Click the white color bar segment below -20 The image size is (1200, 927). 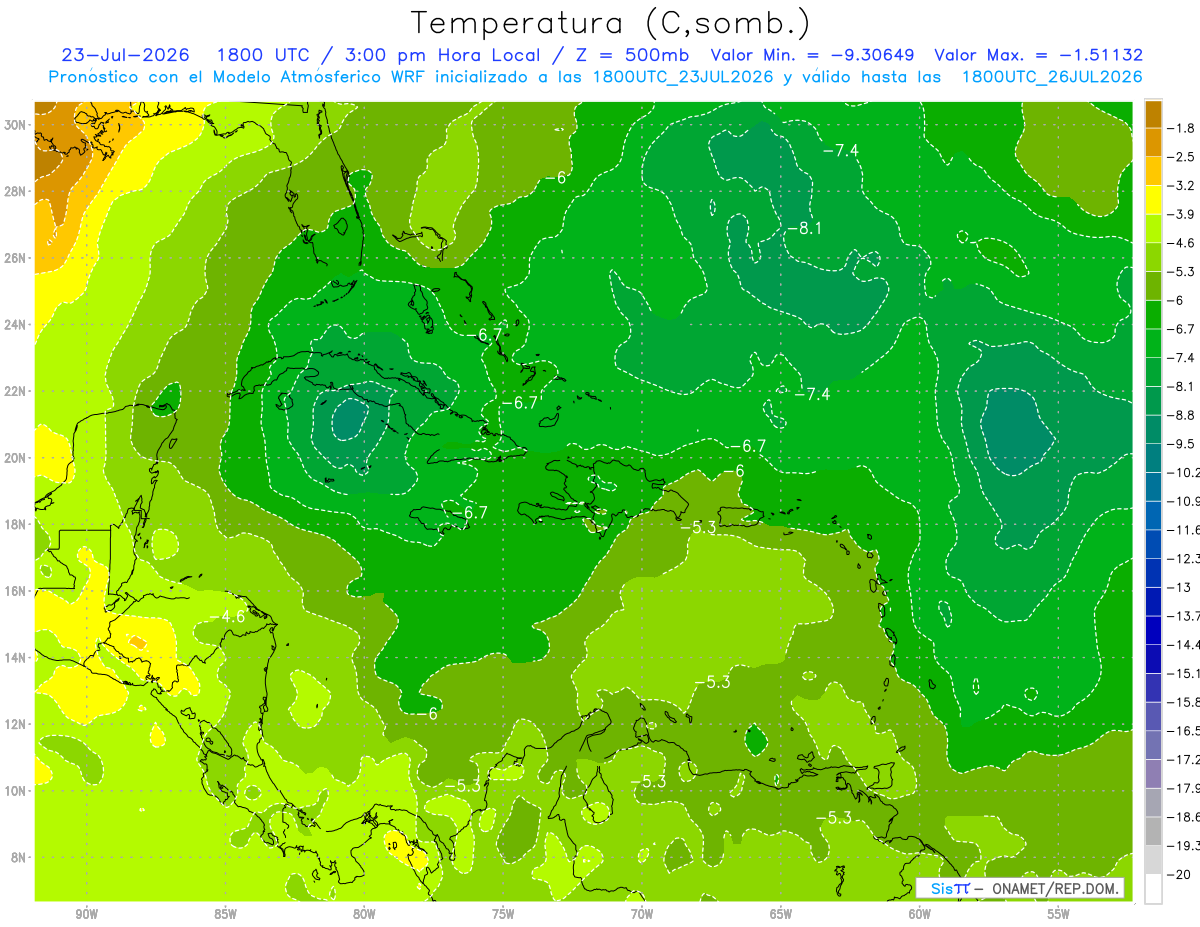(1154, 888)
